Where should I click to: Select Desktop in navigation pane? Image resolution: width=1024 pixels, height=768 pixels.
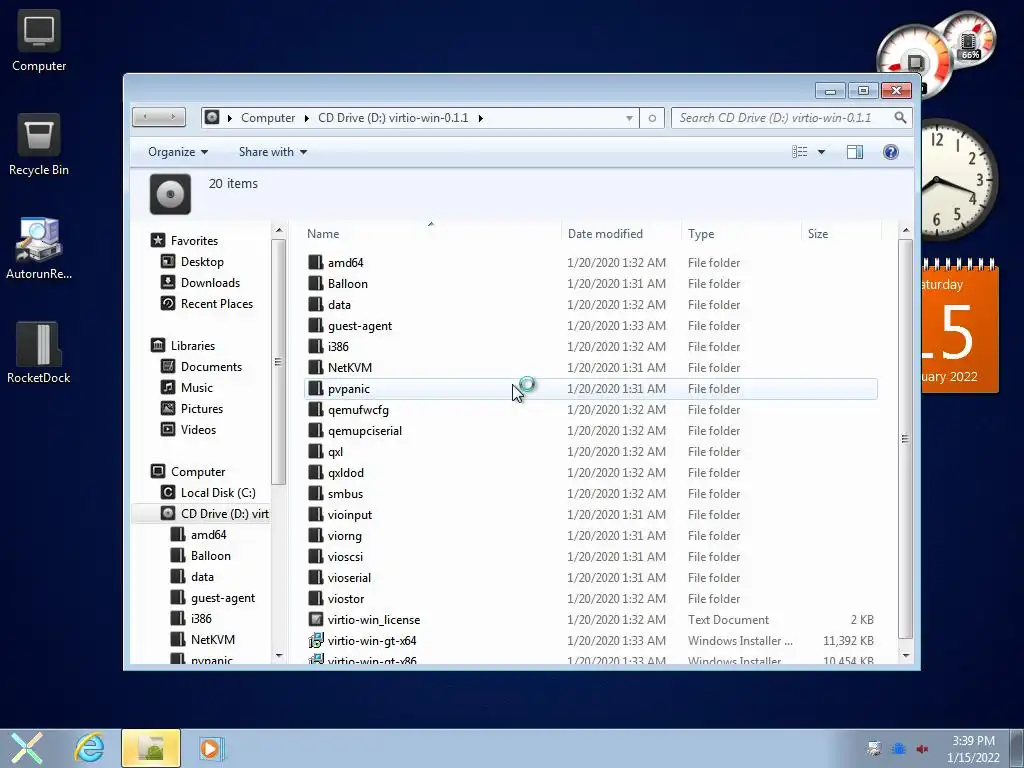(202, 261)
